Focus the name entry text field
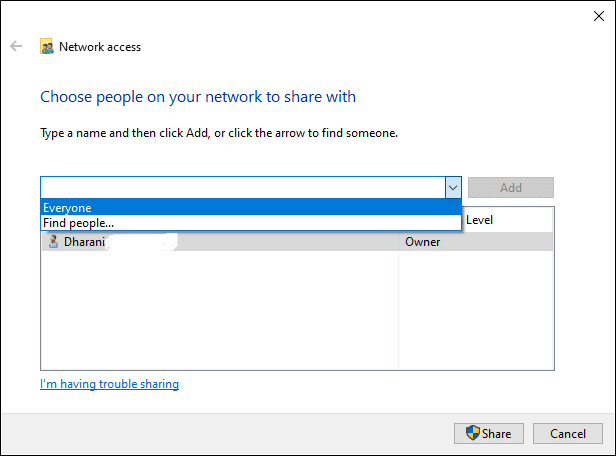Screen dimensions: 616x456 pyautogui.click(x=240, y=187)
